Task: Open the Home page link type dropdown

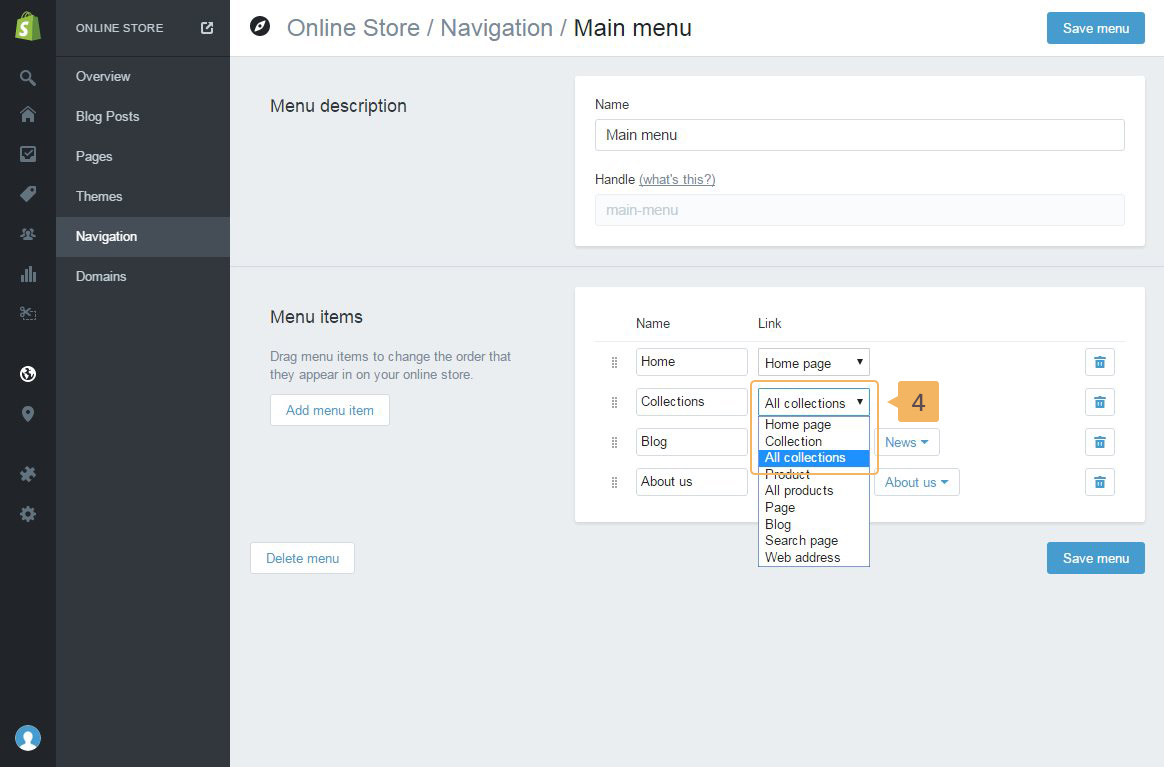Action: (x=813, y=362)
